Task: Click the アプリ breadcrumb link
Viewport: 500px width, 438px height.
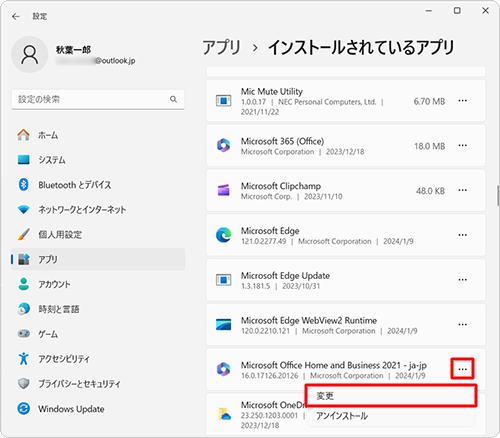Action: point(221,47)
